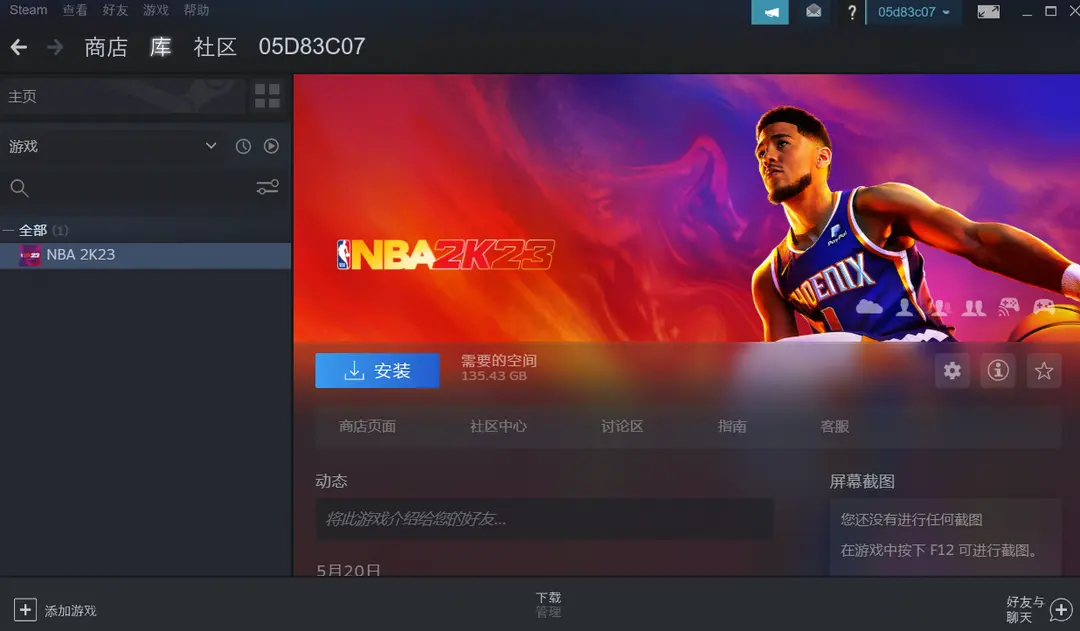Click the question mark help icon
This screenshot has height=631, width=1080.
pos(852,12)
